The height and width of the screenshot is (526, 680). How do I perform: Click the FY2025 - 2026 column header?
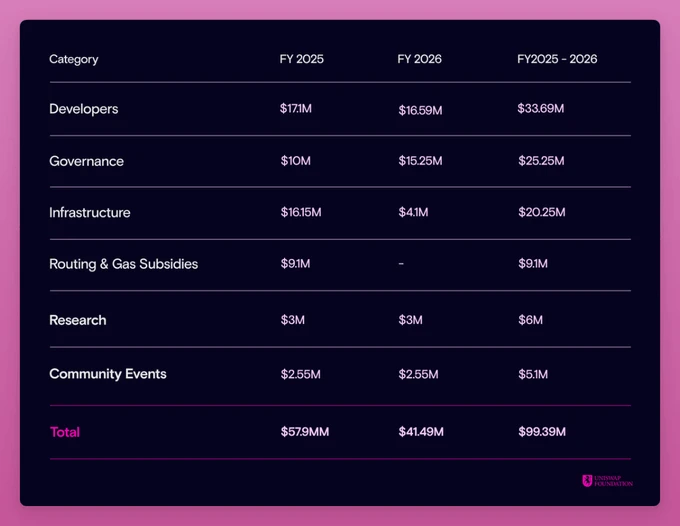click(557, 59)
